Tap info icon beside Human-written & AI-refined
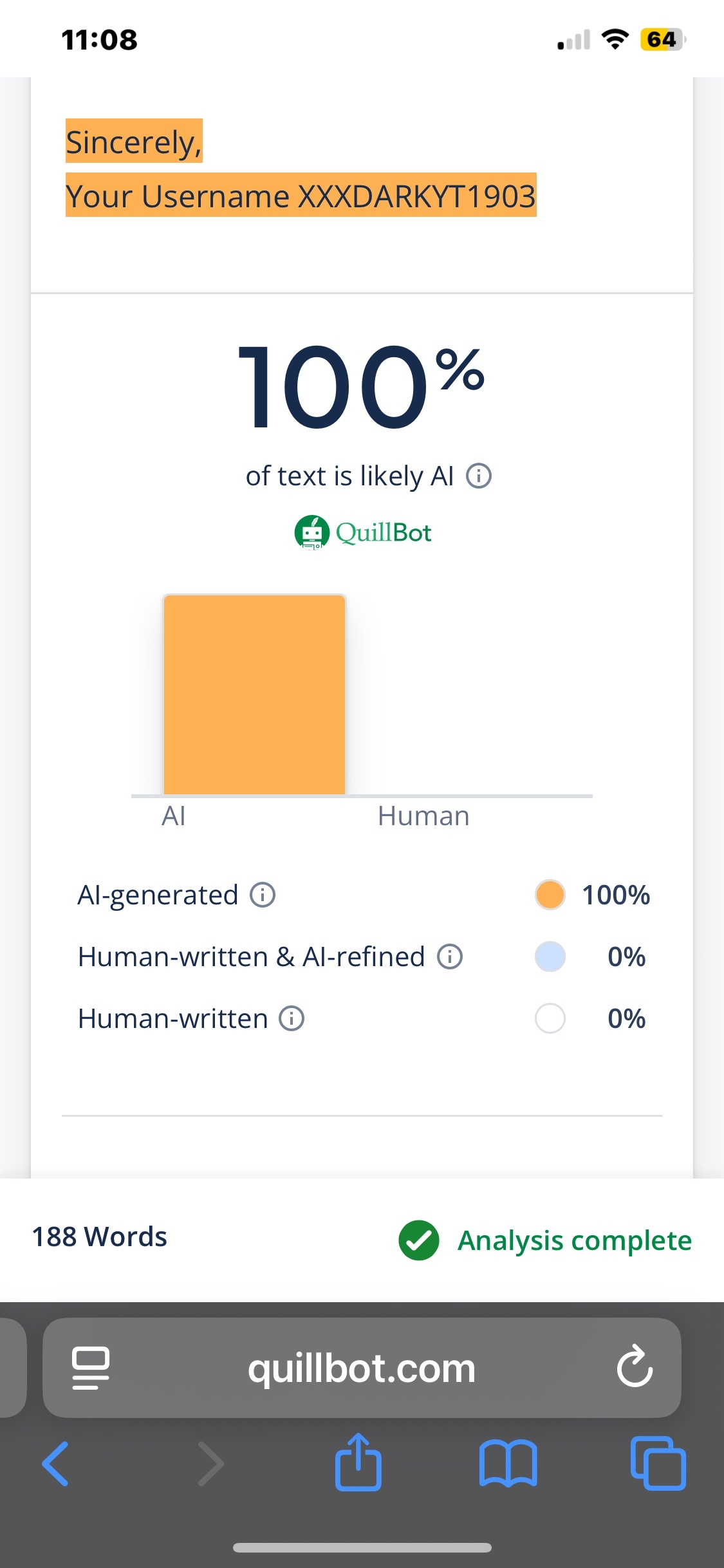The width and height of the screenshot is (724, 1568). 450,957
